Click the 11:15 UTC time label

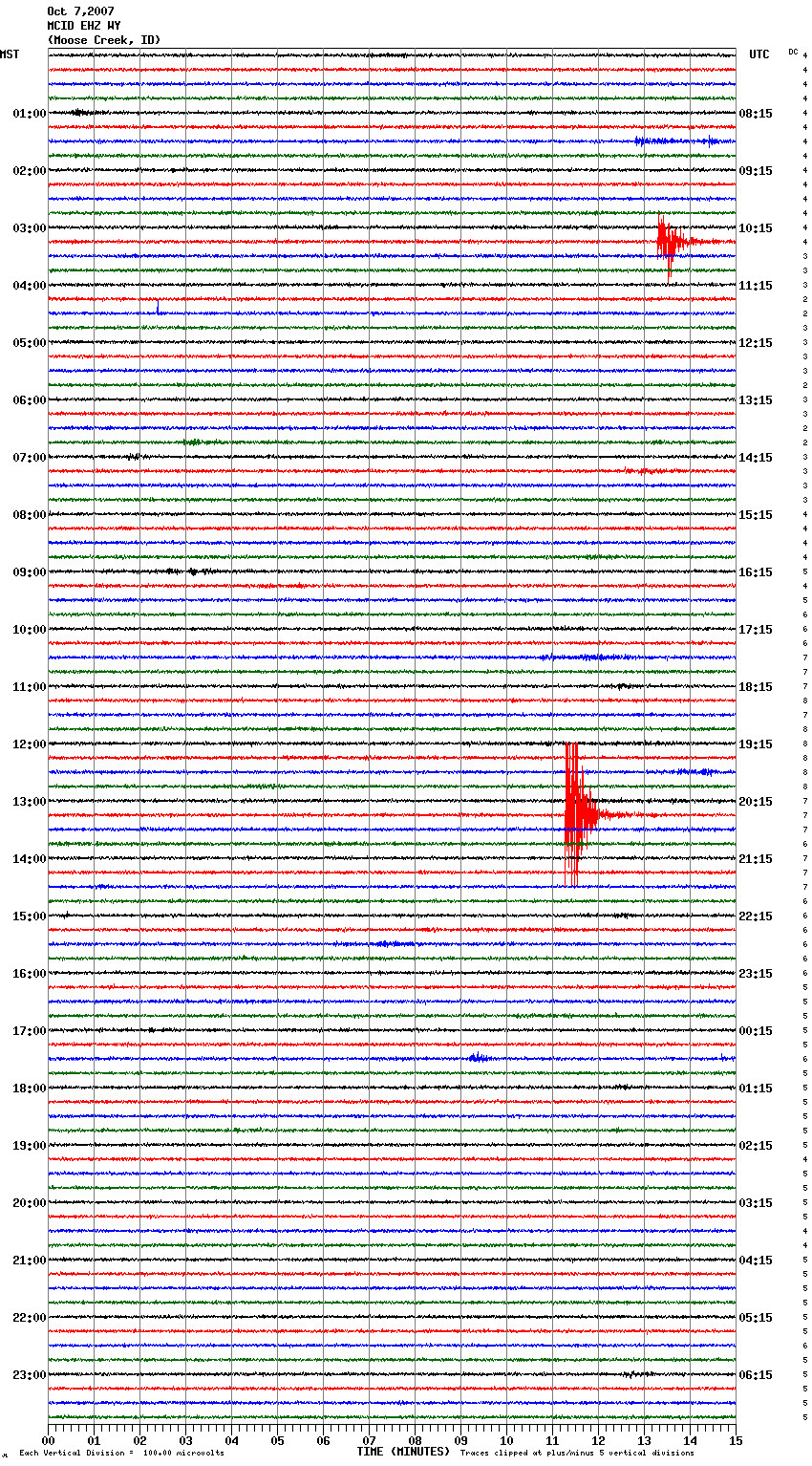(756, 286)
